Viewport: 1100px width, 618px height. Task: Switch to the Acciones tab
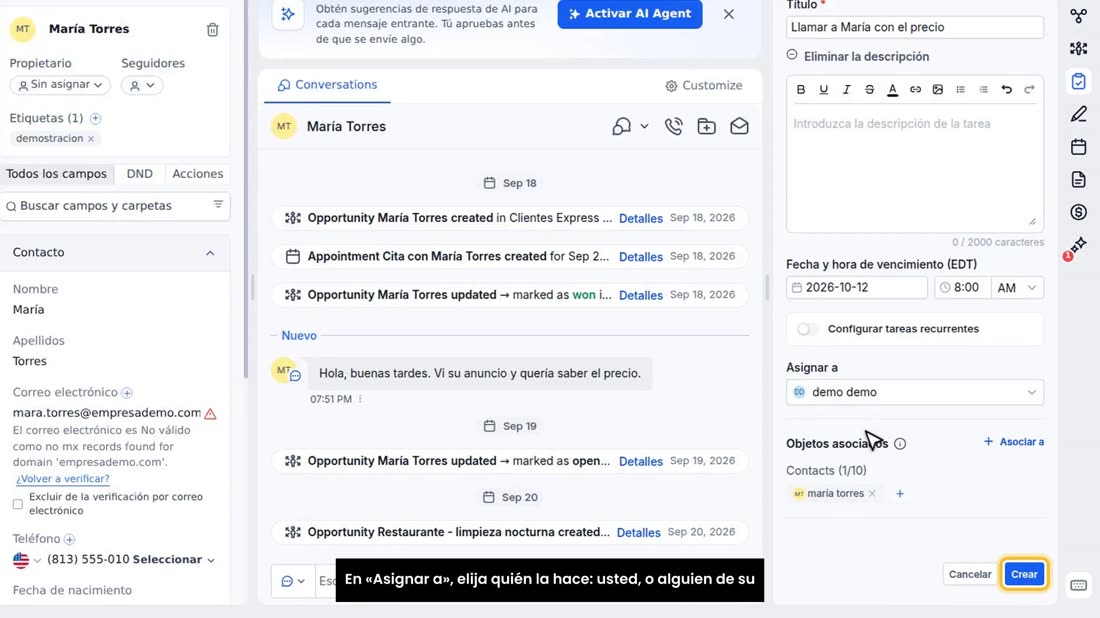[x=198, y=174]
